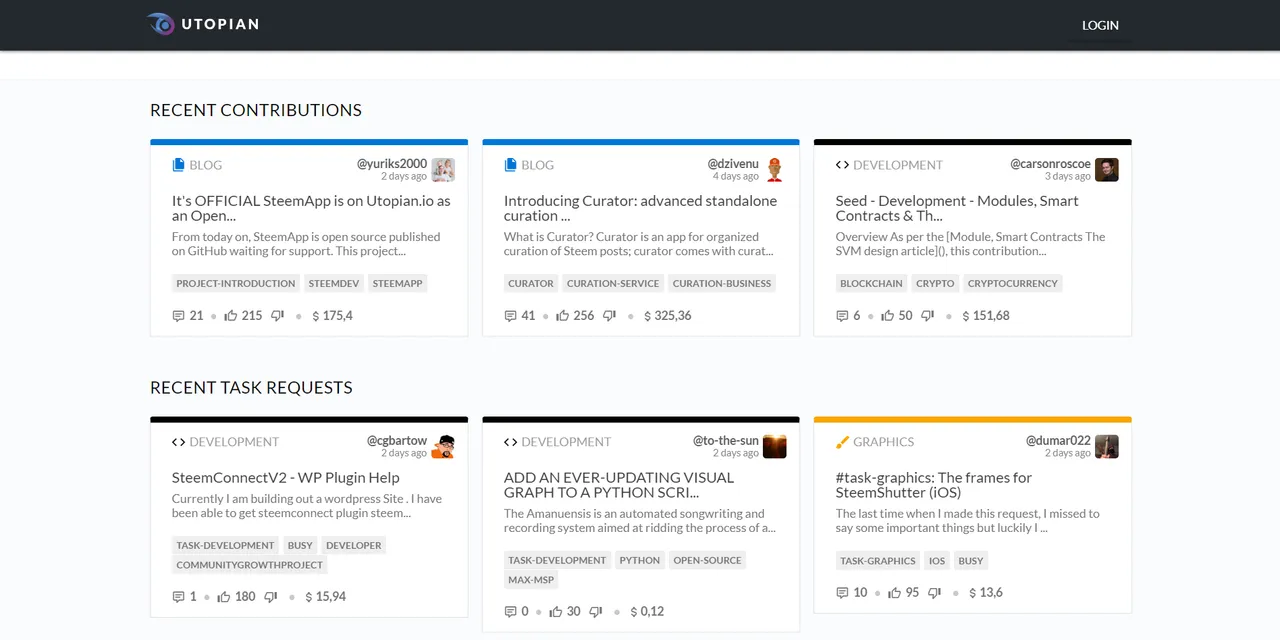The height and width of the screenshot is (640, 1280).
Task: Upvote SteemConnectV2 post with 180 likes
Action: [x=224, y=597]
